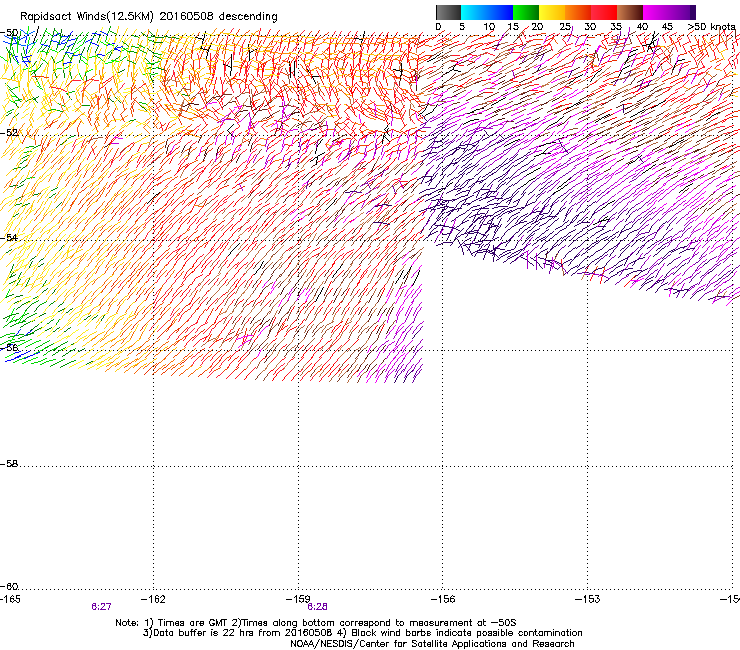This screenshot has height=650, width=740.
Task: Click the title 'Rapidscat Winds(12.5KM) 20160508 descending'
Action: [149, 16]
